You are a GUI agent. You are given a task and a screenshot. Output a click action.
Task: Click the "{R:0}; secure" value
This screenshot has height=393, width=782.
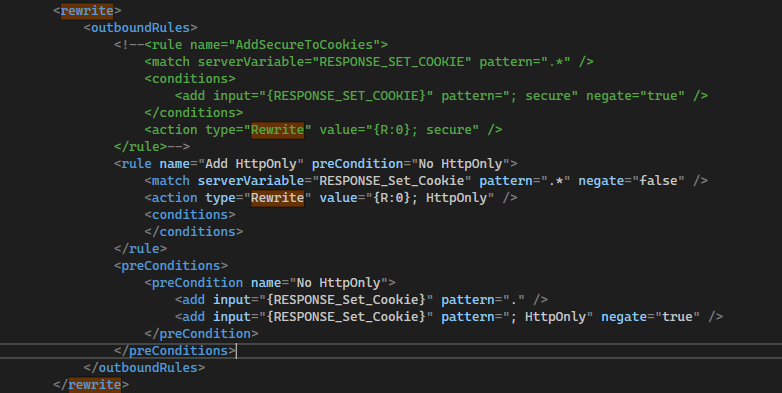pyautogui.click(x=422, y=130)
